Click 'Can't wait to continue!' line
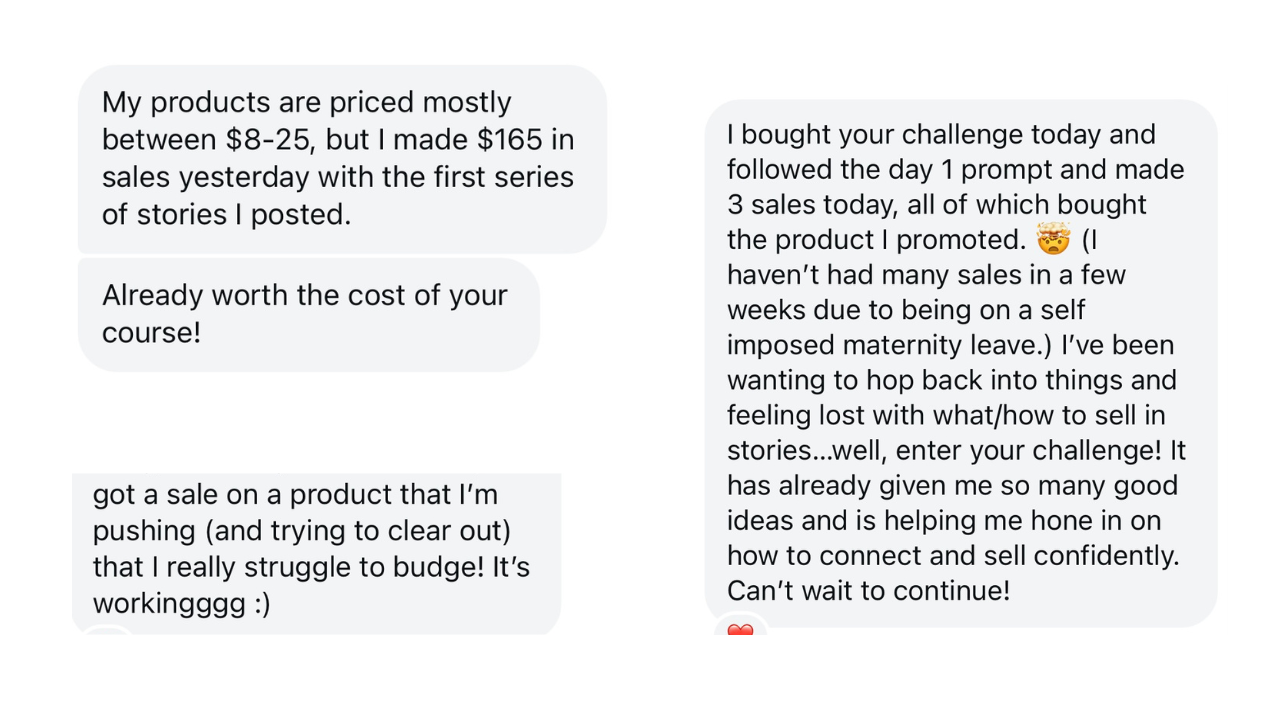 pos(869,590)
